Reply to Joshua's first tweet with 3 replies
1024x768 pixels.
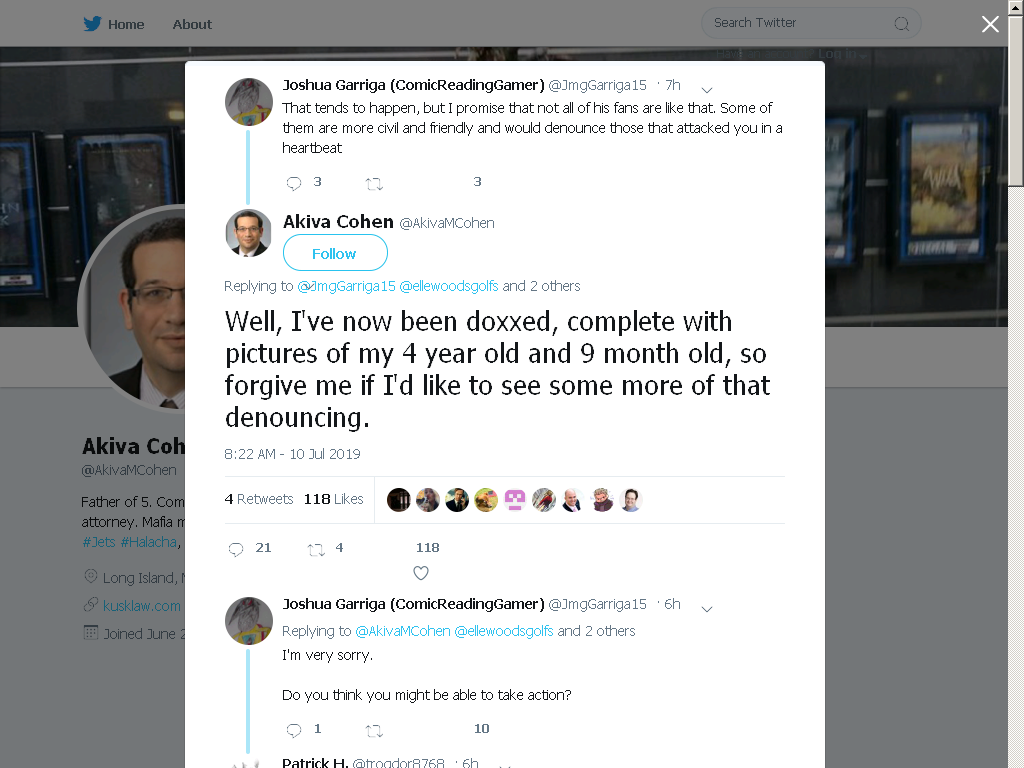click(x=294, y=183)
